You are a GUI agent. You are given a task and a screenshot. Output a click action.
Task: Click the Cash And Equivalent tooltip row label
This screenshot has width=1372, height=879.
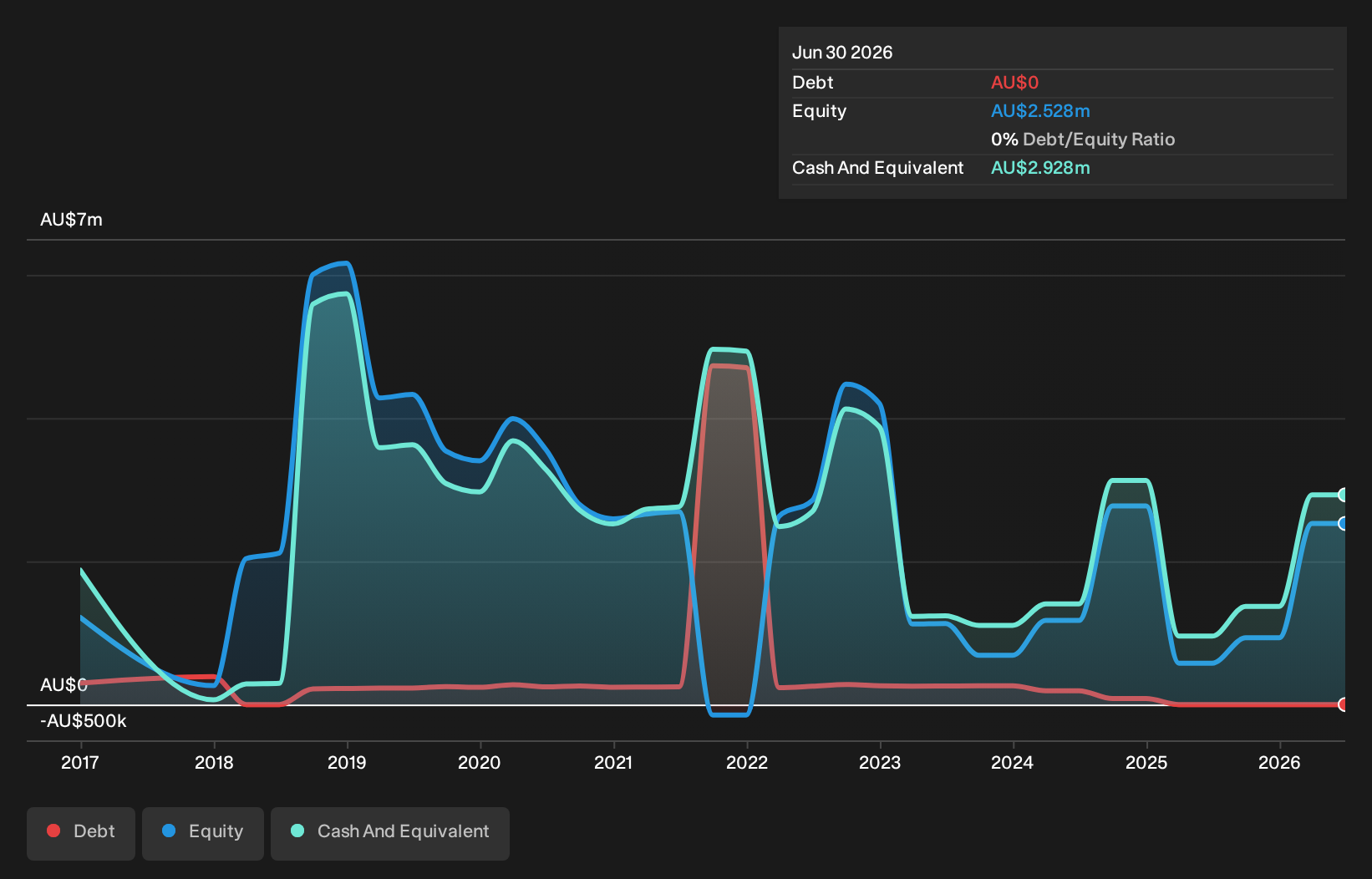pyautogui.click(x=878, y=168)
